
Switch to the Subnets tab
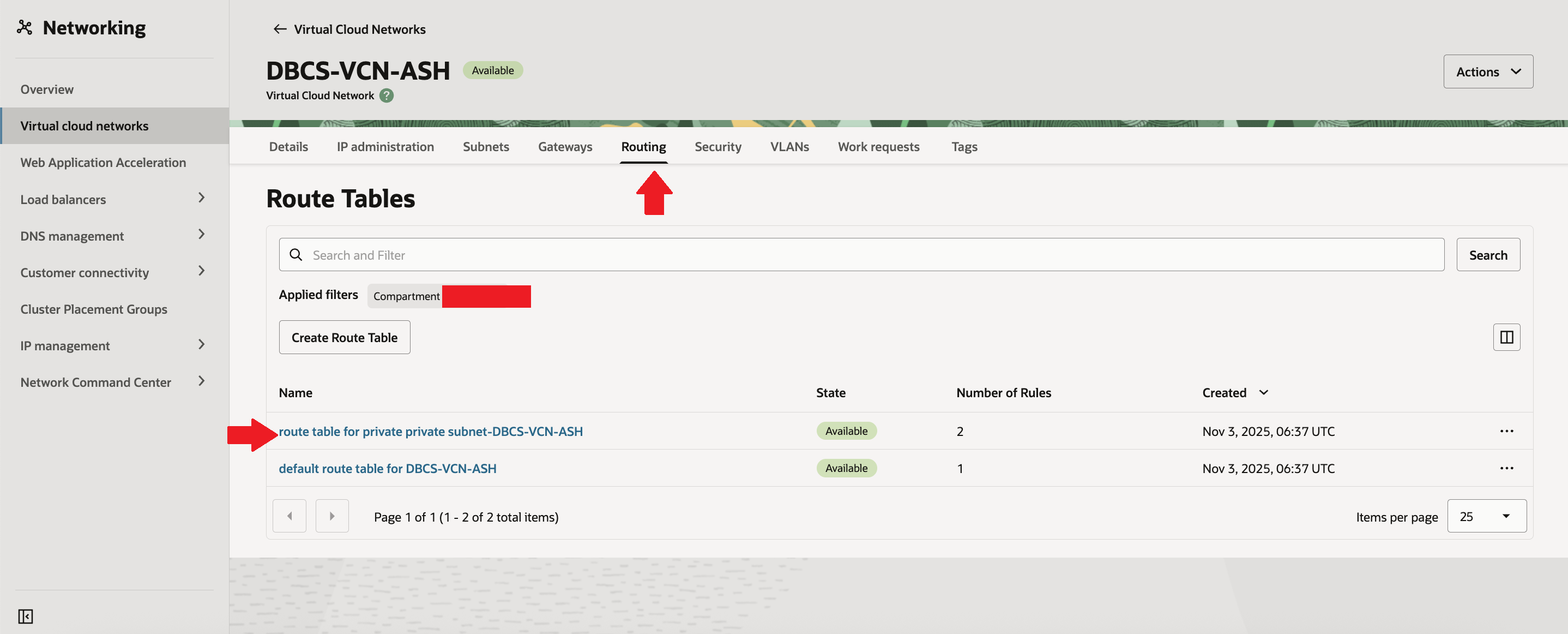coord(485,147)
